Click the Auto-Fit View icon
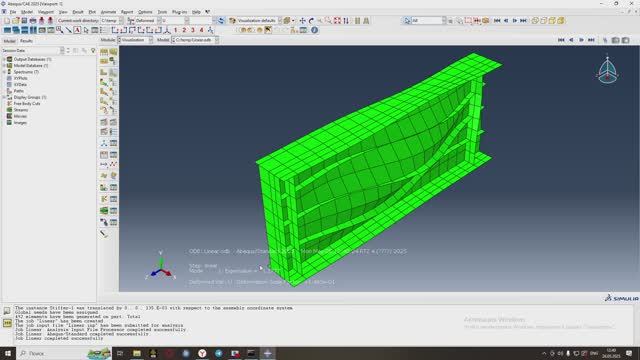640x360 pixels. (x=337, y=20)
